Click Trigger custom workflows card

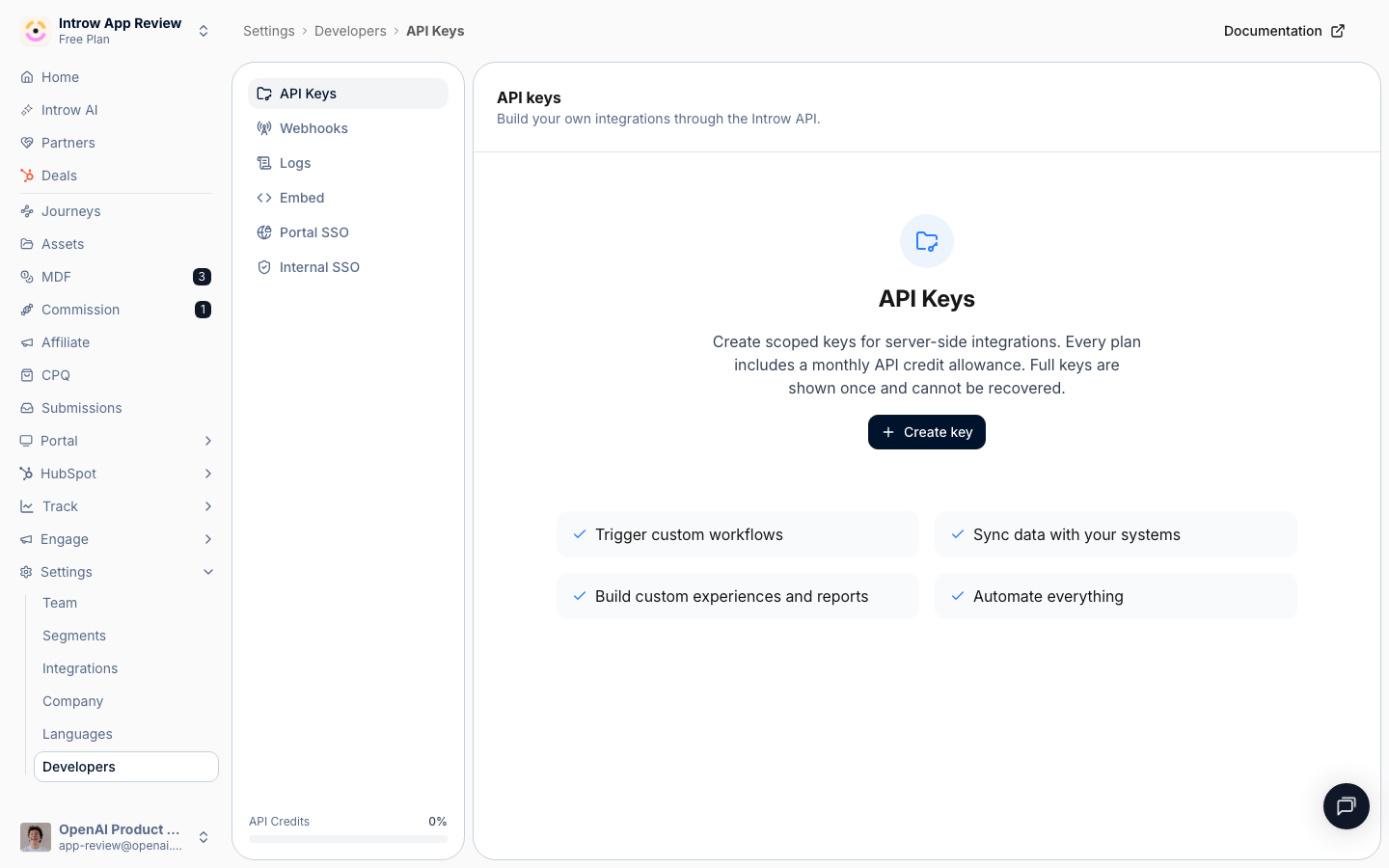point(738,534)
